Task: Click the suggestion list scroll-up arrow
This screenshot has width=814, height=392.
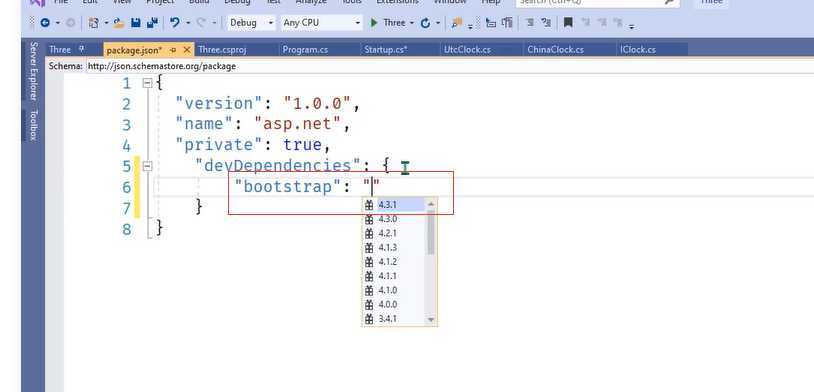Action: [430, 204]
